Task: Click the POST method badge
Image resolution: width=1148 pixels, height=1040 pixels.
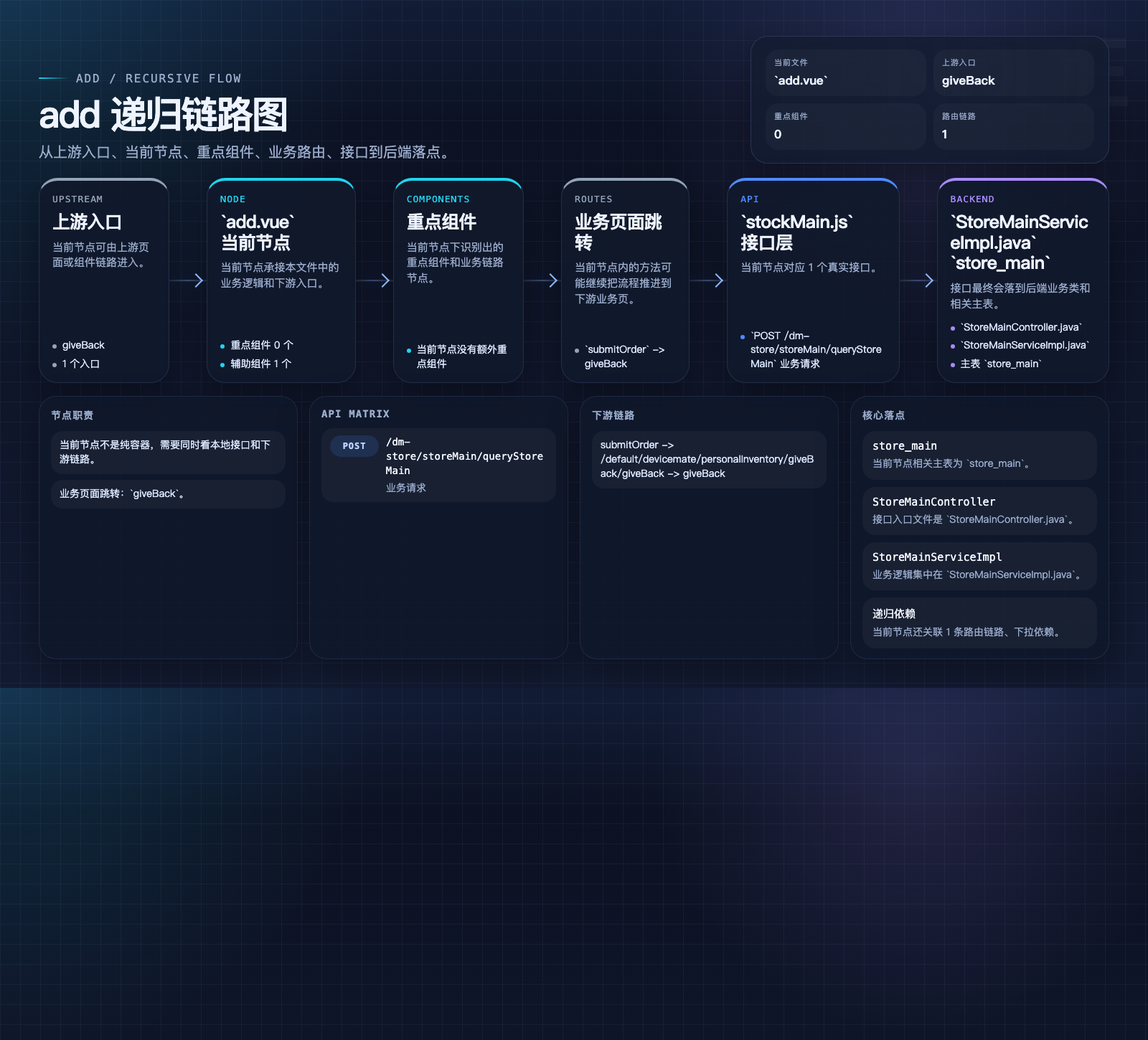Action: [354, 445]
